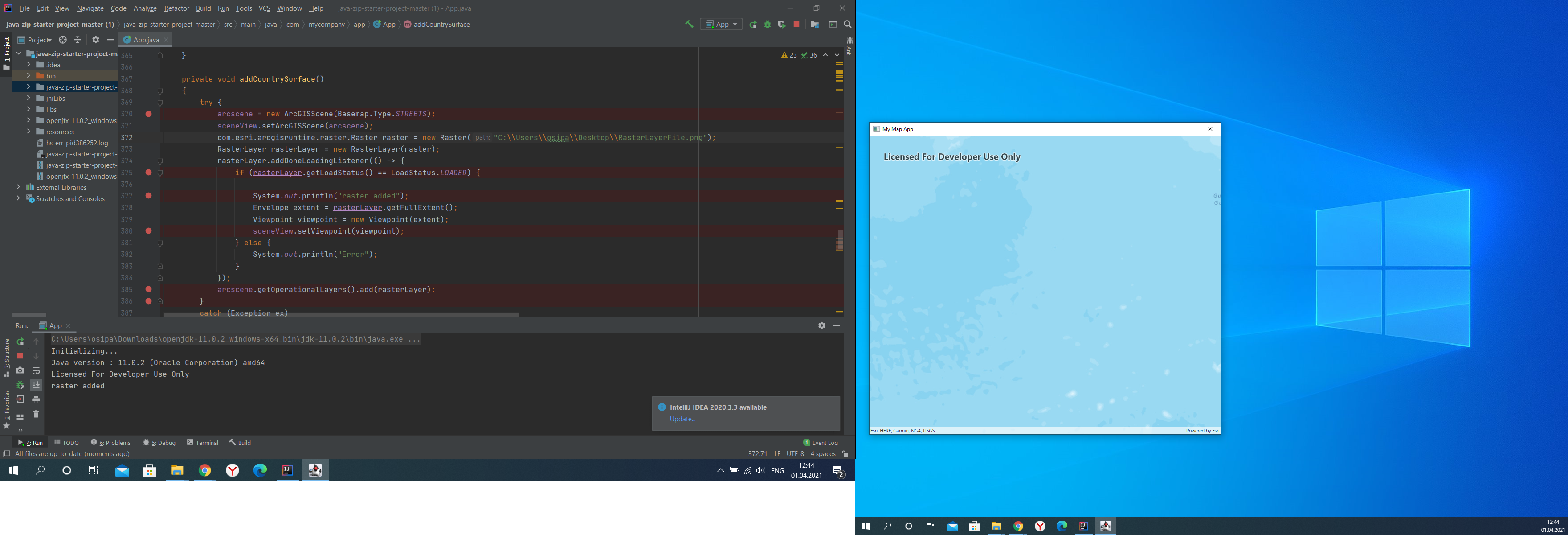
Task: Clear the Run console using the trash icon
Action: point(36,414)
